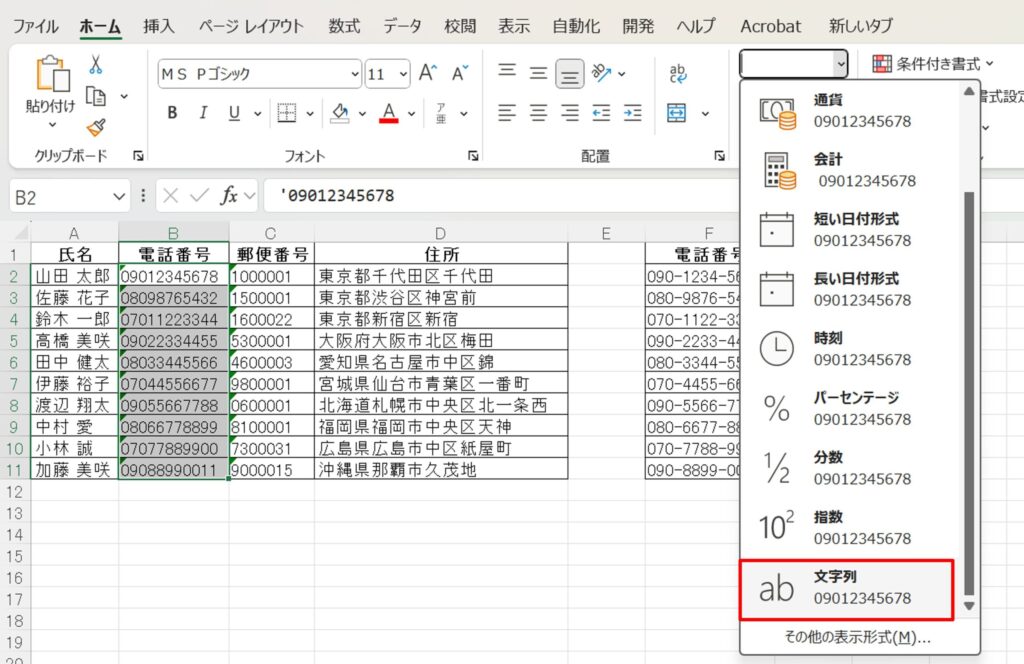Choose the 時刻 time format
1024x664 pixels.
point(847,349)
